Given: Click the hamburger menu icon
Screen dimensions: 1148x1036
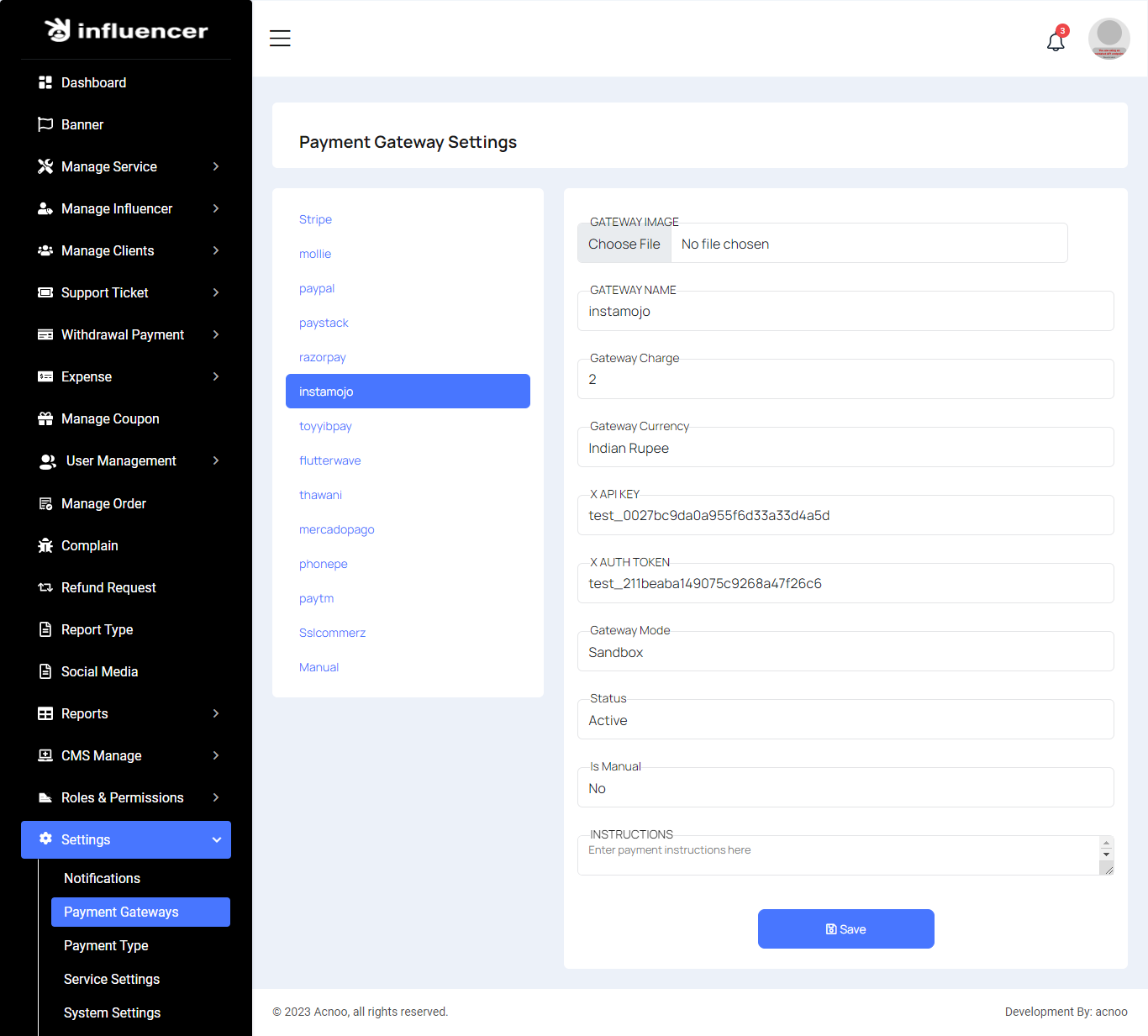Looking at the screenshot, I should tap(280, 39).
